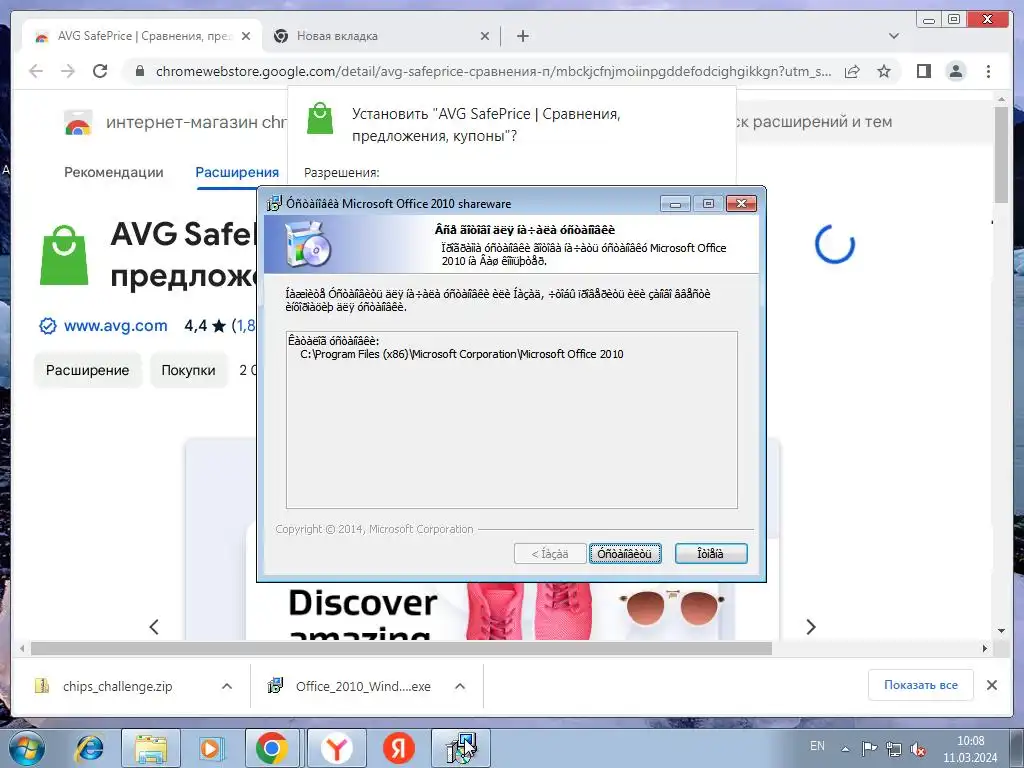Click the Action Center flag icon

869,748
